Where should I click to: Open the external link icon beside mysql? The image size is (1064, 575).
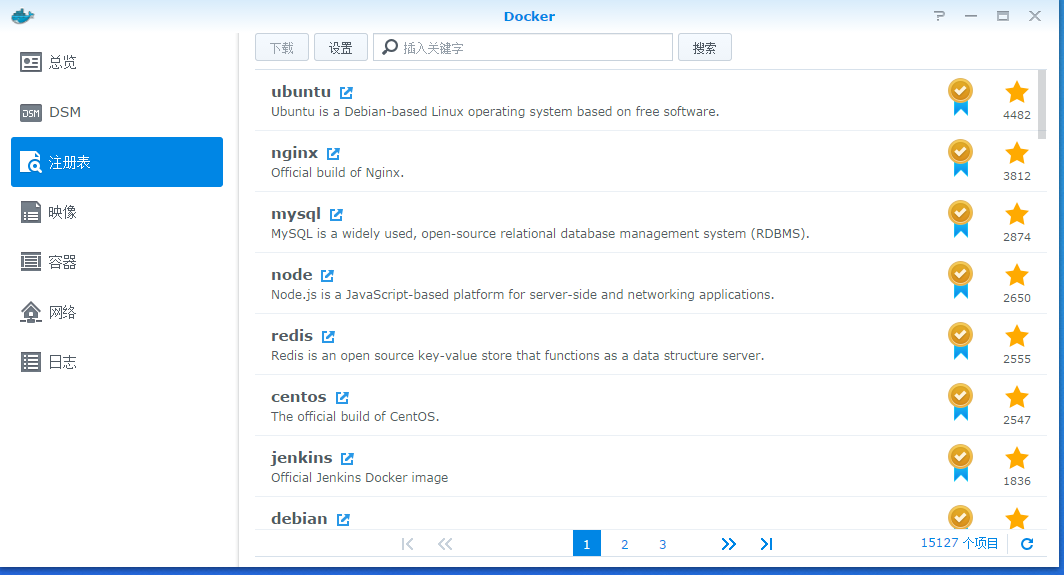point(336,215)
